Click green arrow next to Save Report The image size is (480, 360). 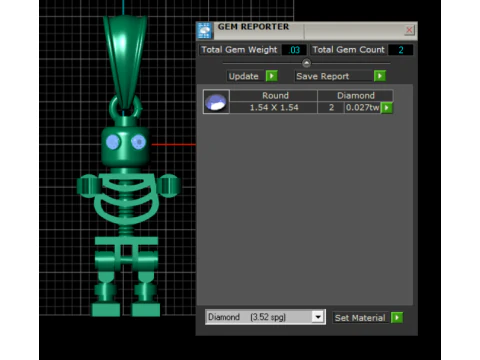[380, 76]
